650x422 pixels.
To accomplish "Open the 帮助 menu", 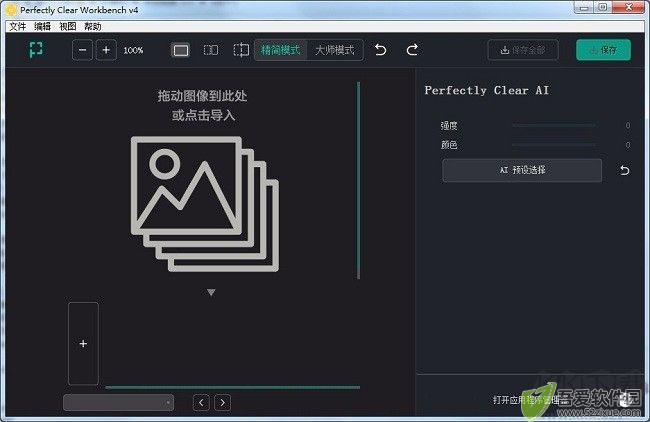I will 92,27.
